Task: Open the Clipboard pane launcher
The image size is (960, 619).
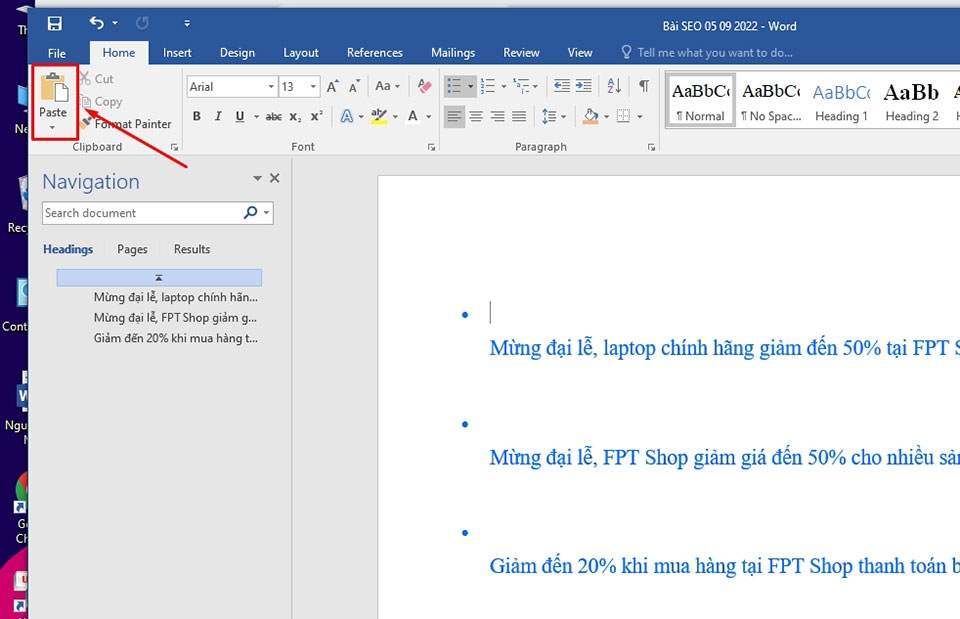Action: pyautogui.click(x=174, y=147)
